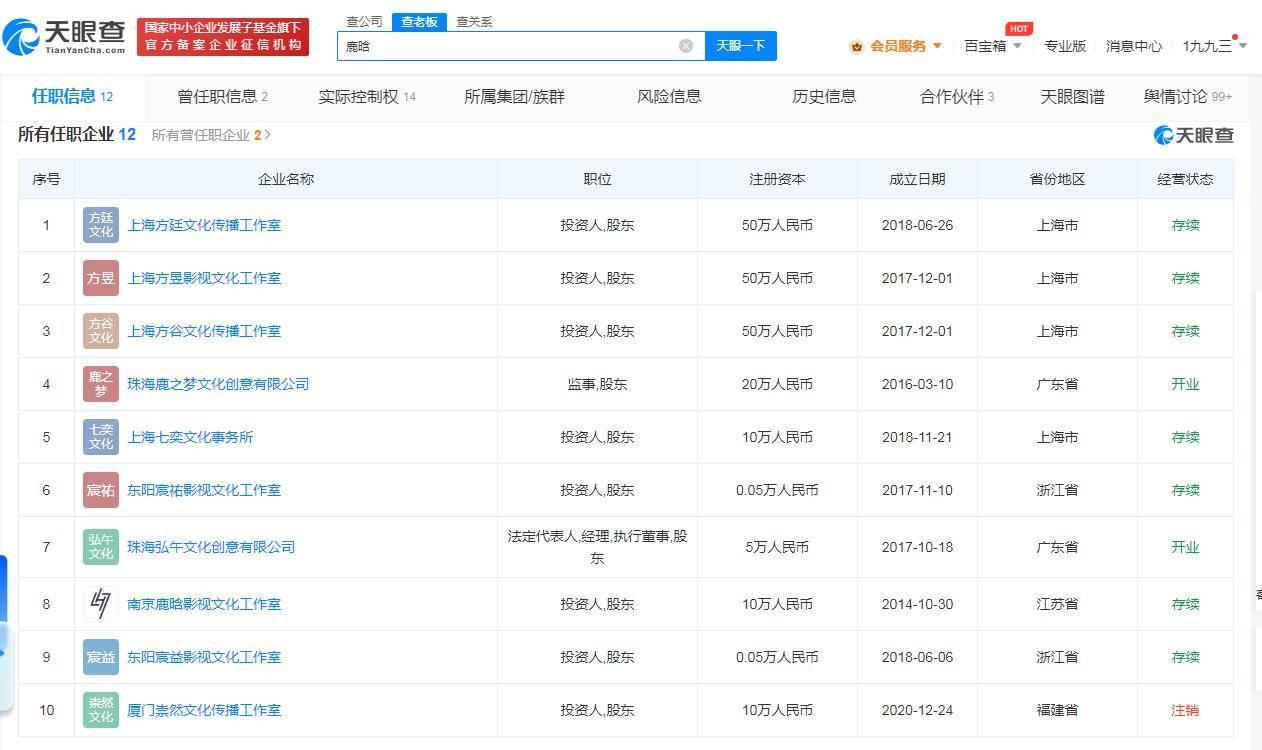This screenshot has width=1262, height=750.
Task: Open 上海方谷文化传播工作室 link
Action: pyautogui.click(x=204, y=331)
